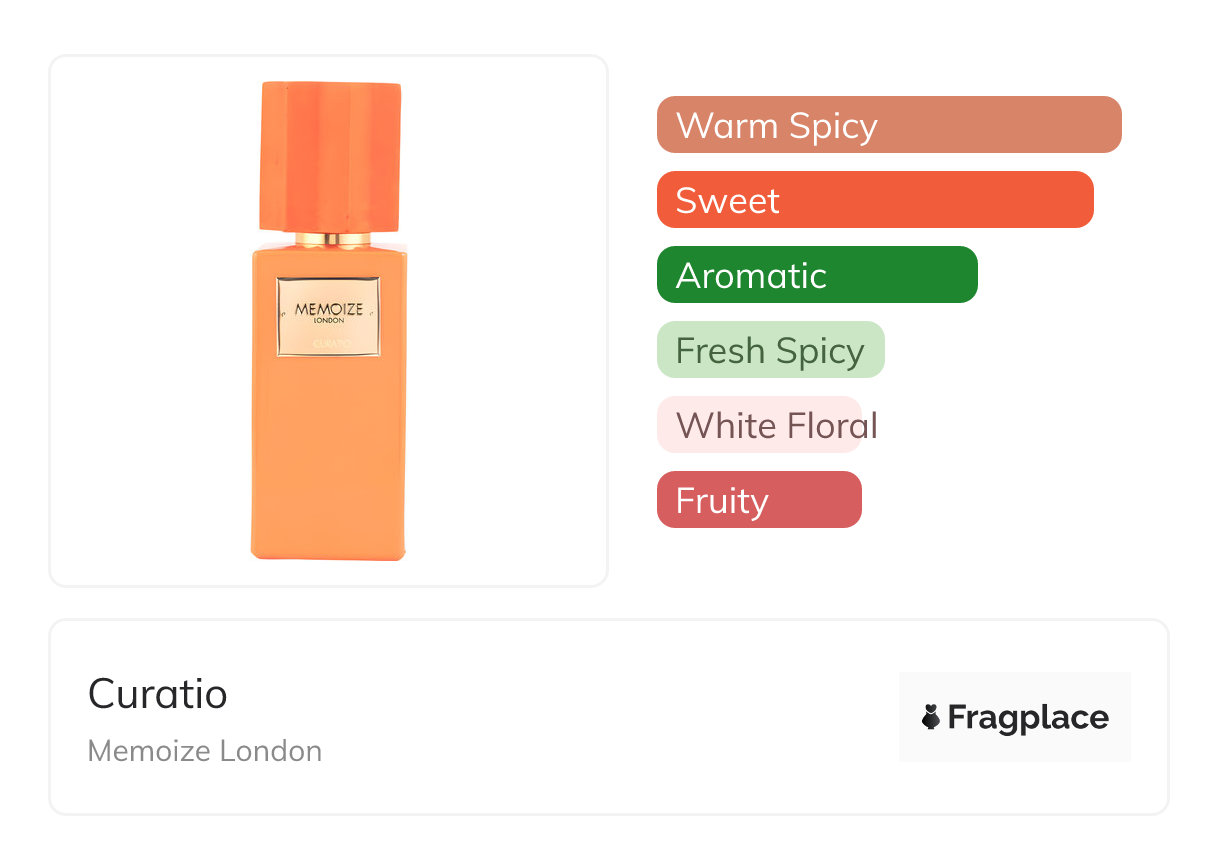Click the small CURATIO text on the bottle plate

328,343
